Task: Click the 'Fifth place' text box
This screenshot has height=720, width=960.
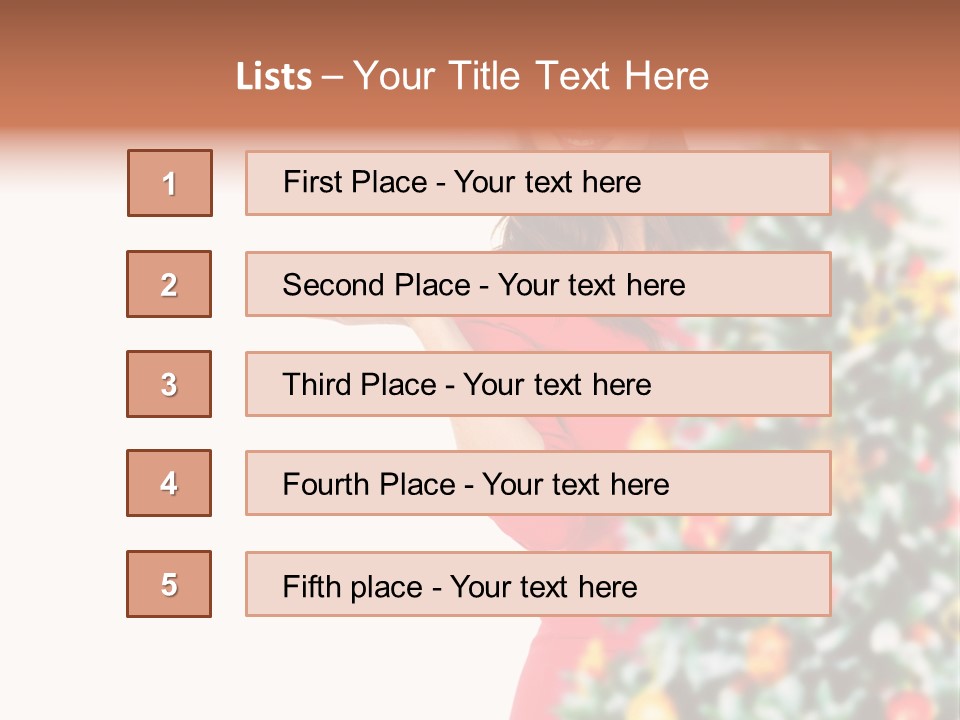Action: pos(538,584)
